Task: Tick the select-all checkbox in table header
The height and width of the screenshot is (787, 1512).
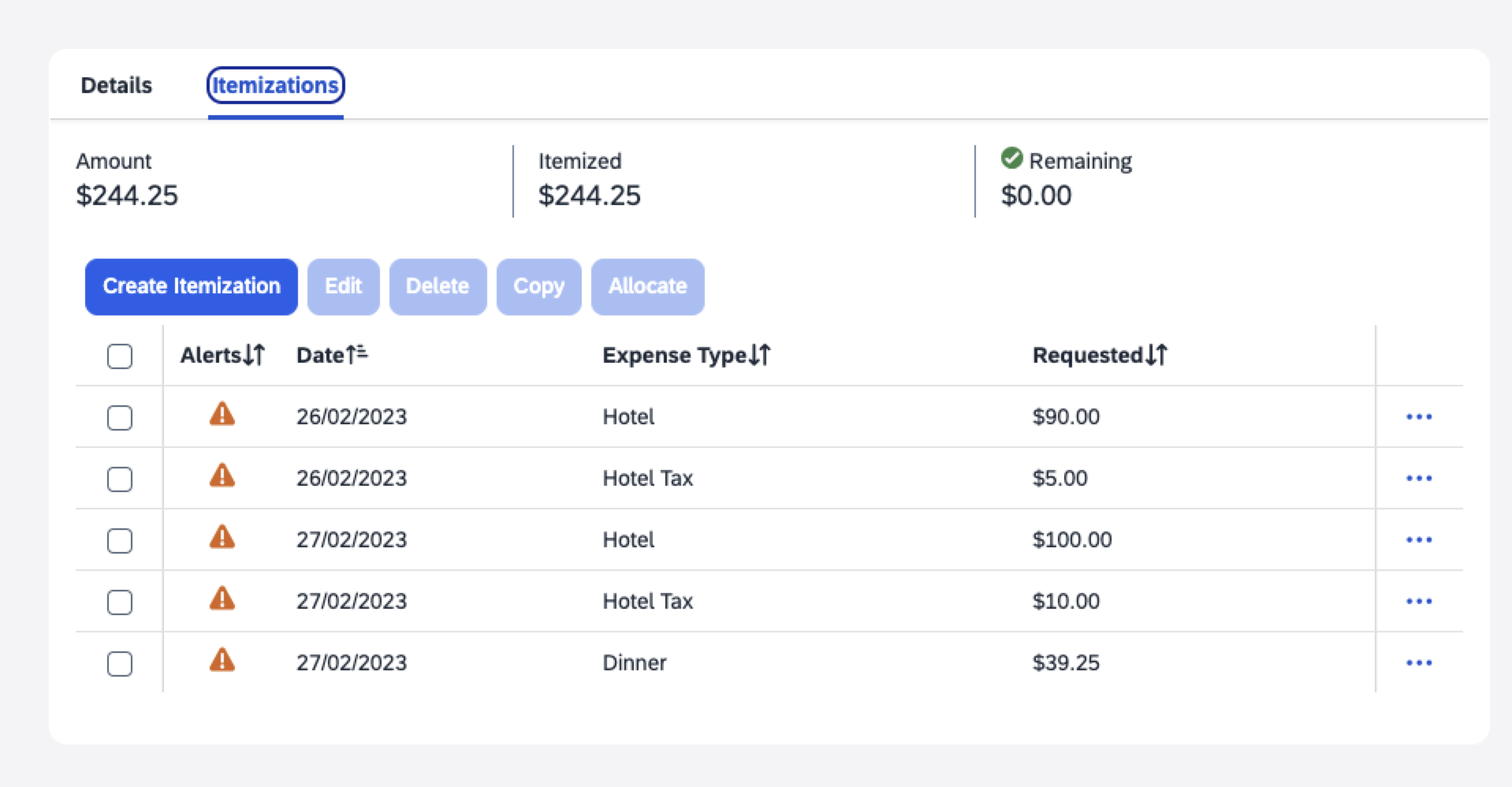Action: [120, 356]
